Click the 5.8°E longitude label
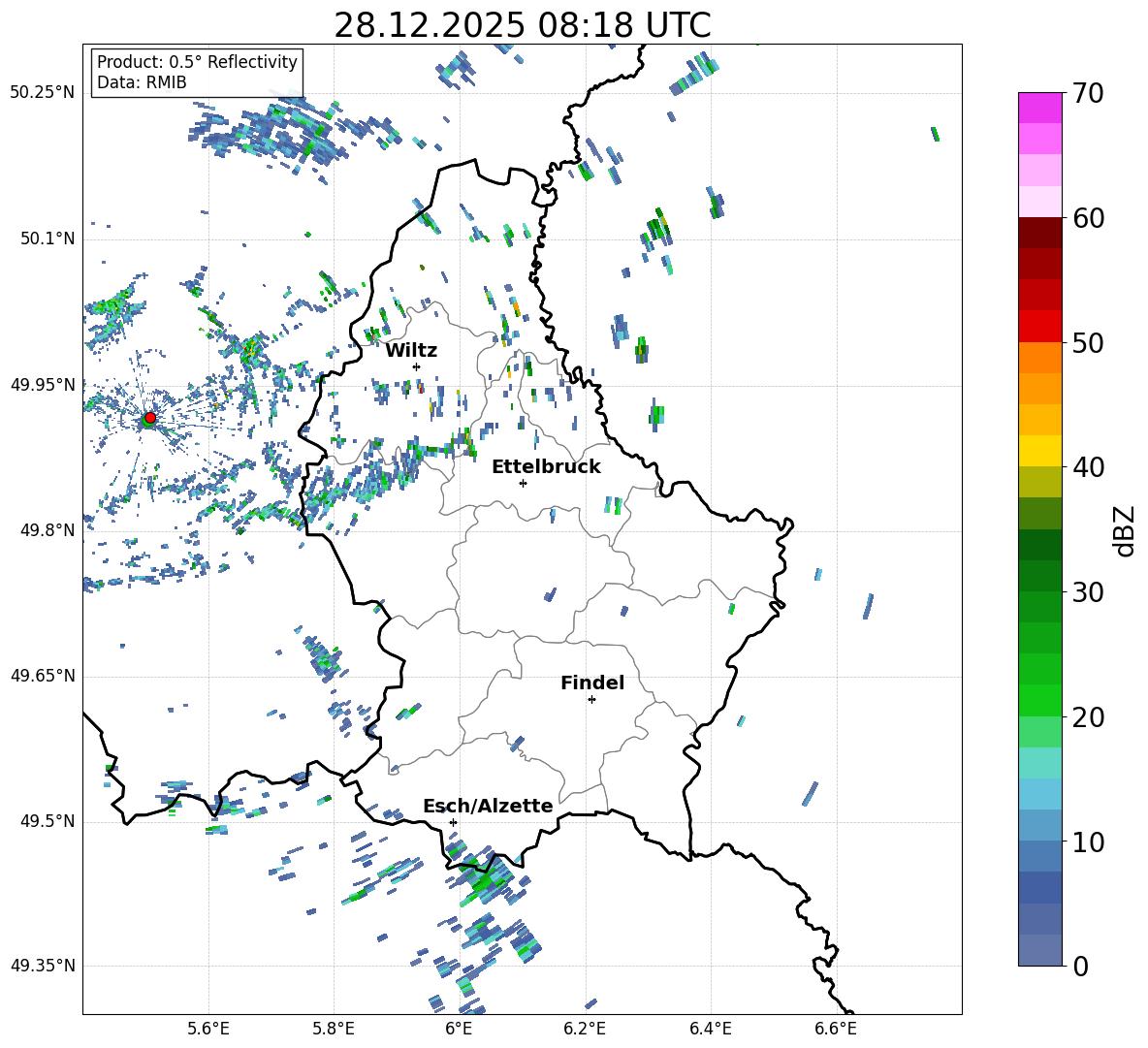The image size is (1148, 1048). coord(334,1029)
